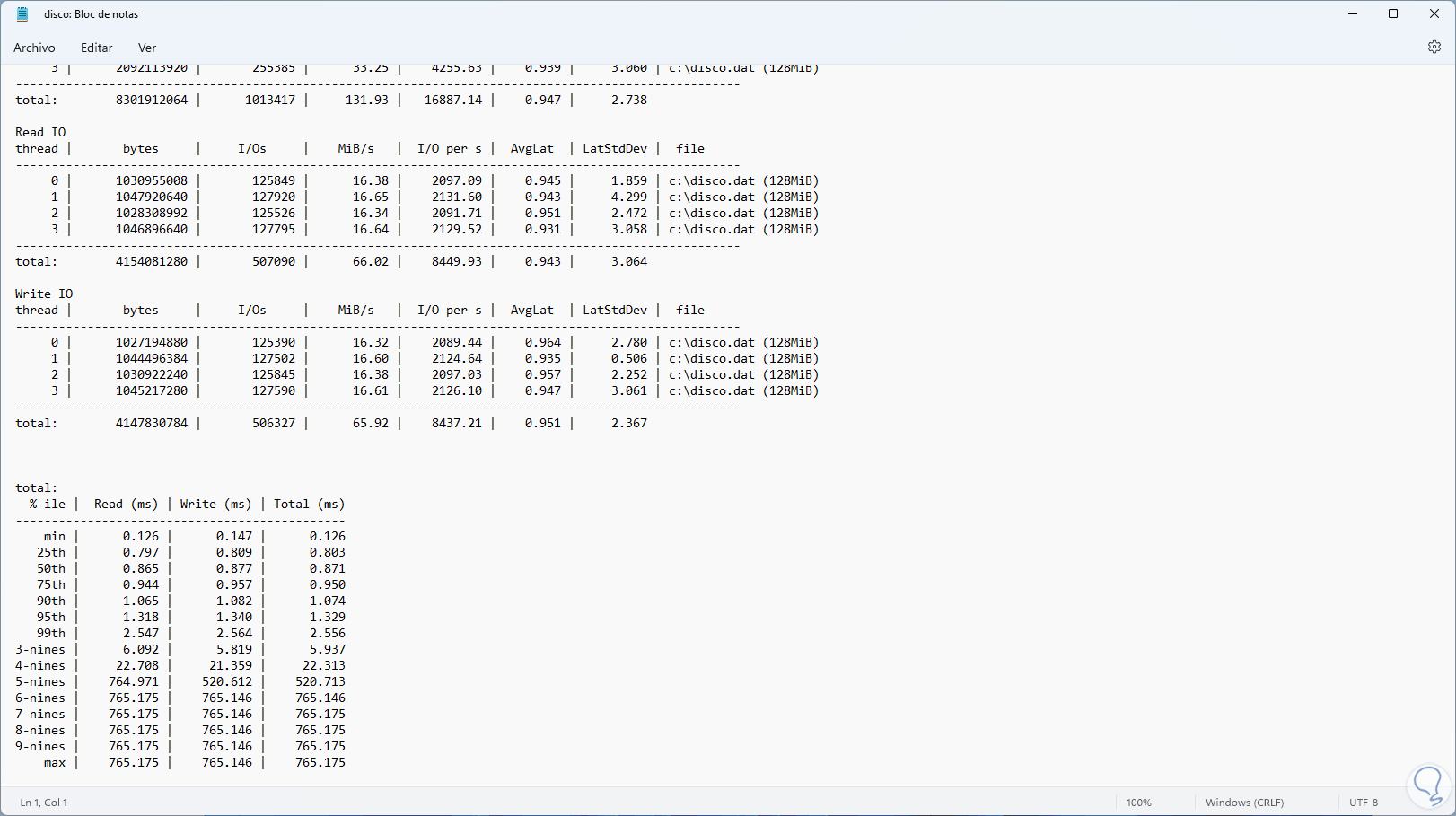Image resolution: width=1456 pixels, height=816 pixels.
Task: Click the min write latency 0.147
Action: pos(234,536)
